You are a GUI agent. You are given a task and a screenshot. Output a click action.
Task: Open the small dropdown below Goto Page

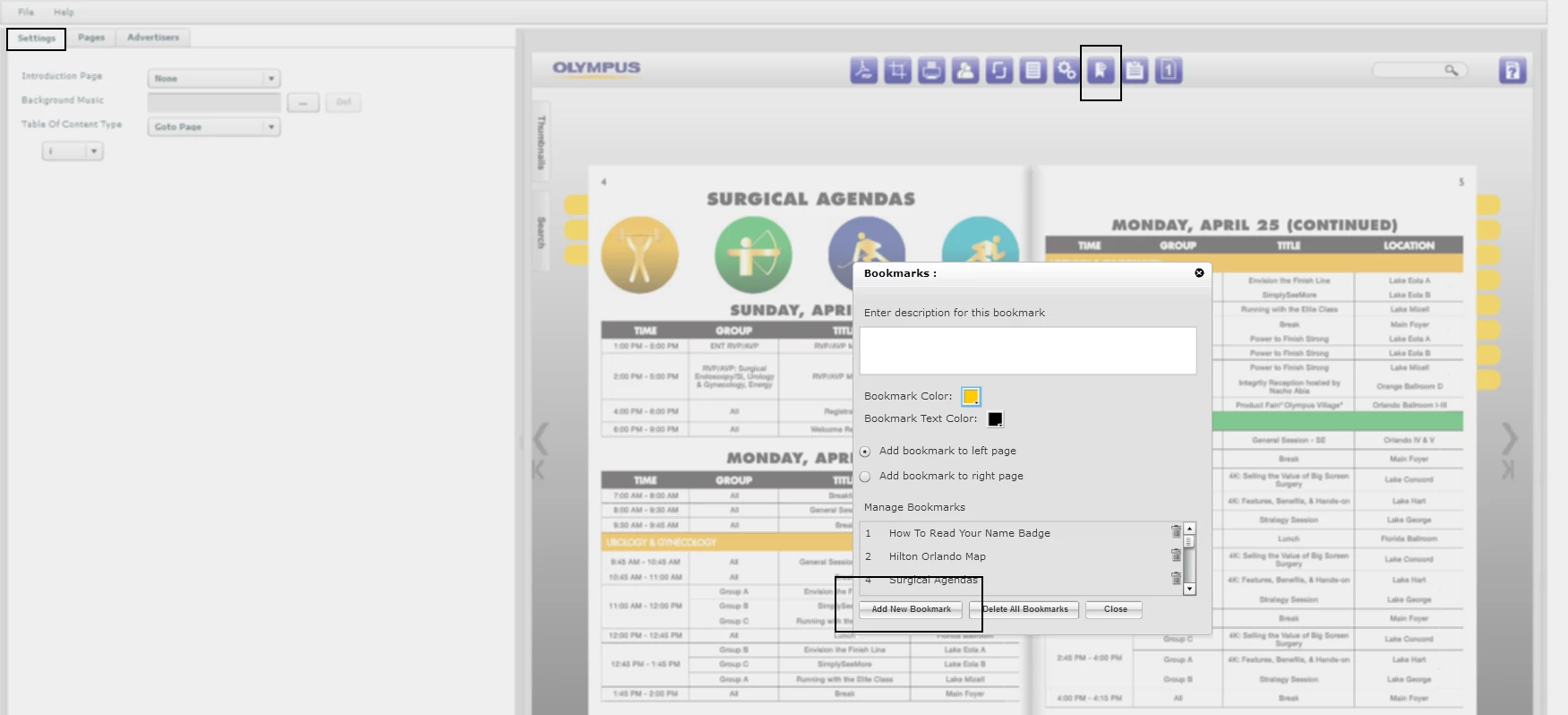point(73,151)
